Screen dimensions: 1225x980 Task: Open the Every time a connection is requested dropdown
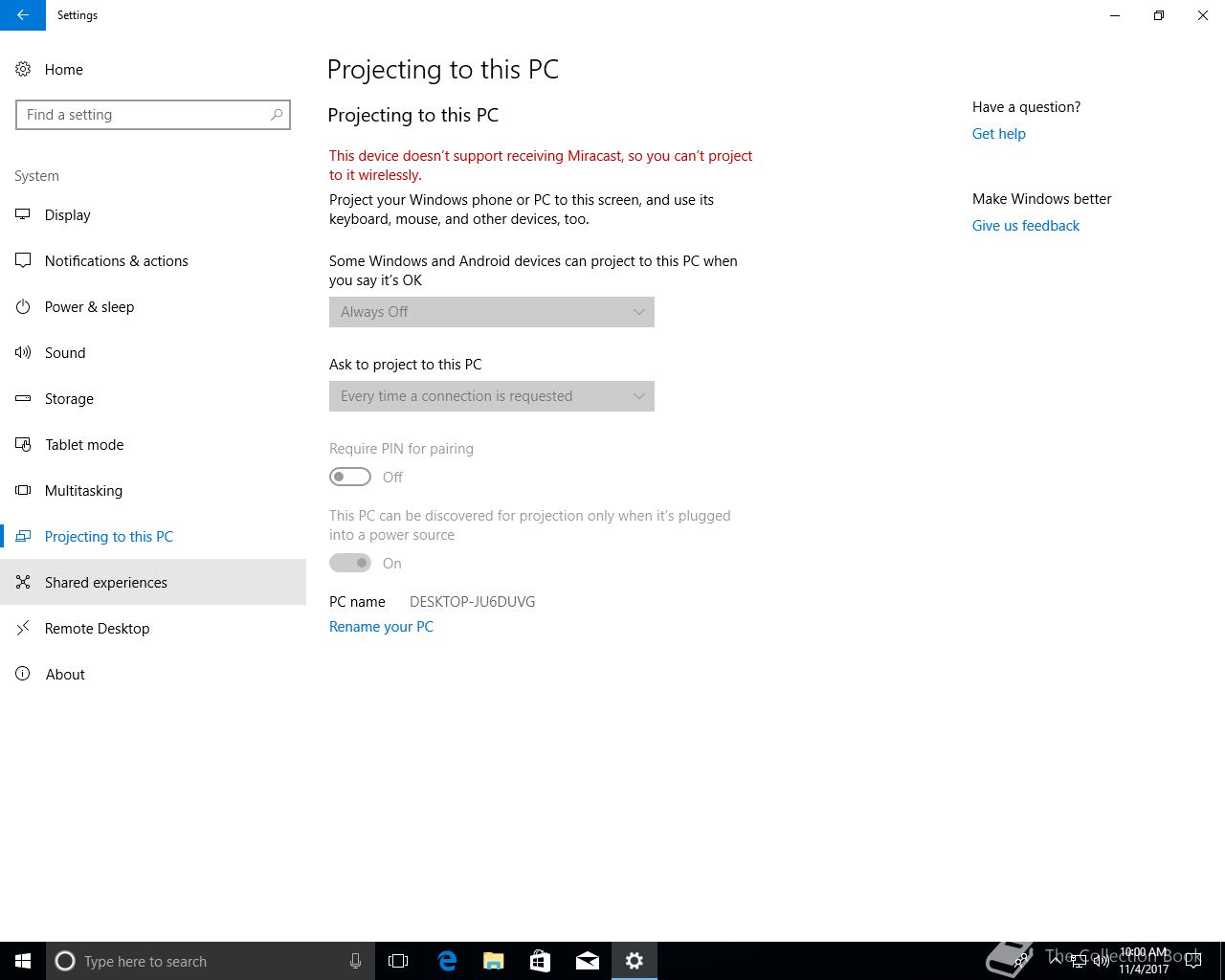point(492,396)
